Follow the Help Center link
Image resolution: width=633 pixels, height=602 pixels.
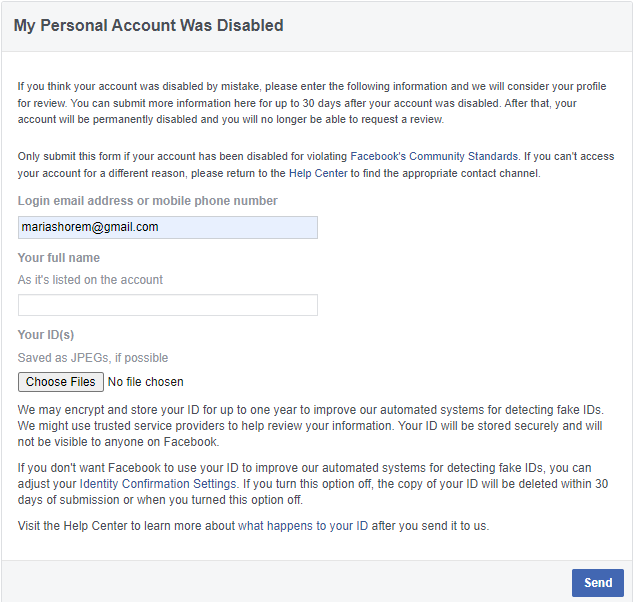318,173
